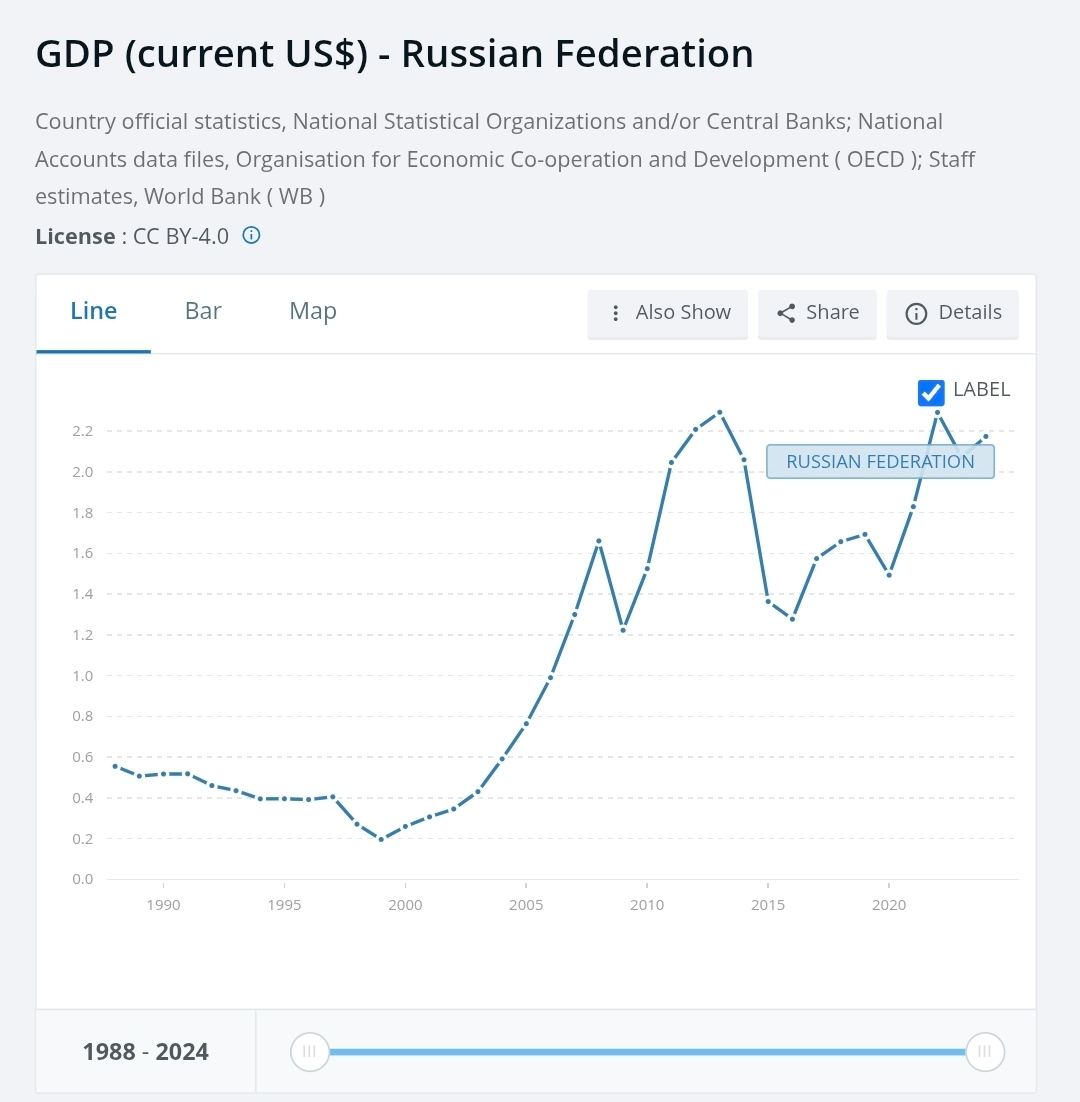Click the right year range slider handle

point(985,1051)
